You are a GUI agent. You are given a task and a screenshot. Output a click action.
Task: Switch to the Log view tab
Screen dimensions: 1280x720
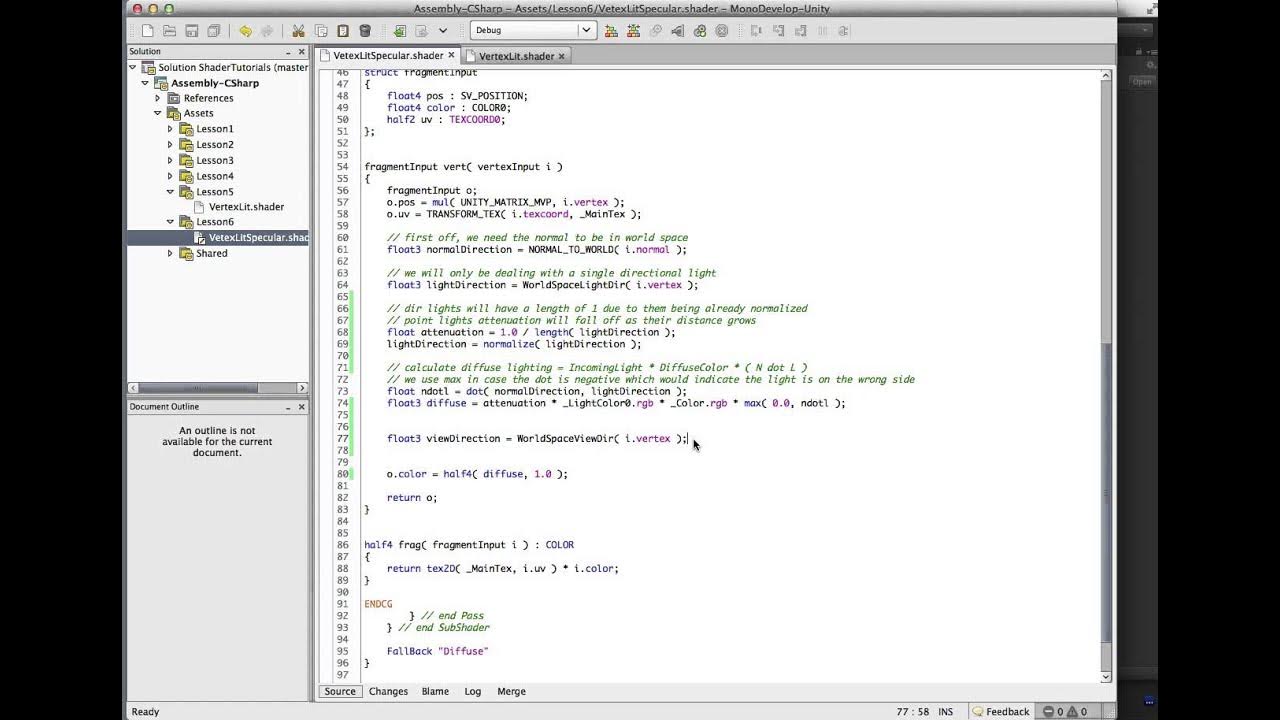[473, 691]
